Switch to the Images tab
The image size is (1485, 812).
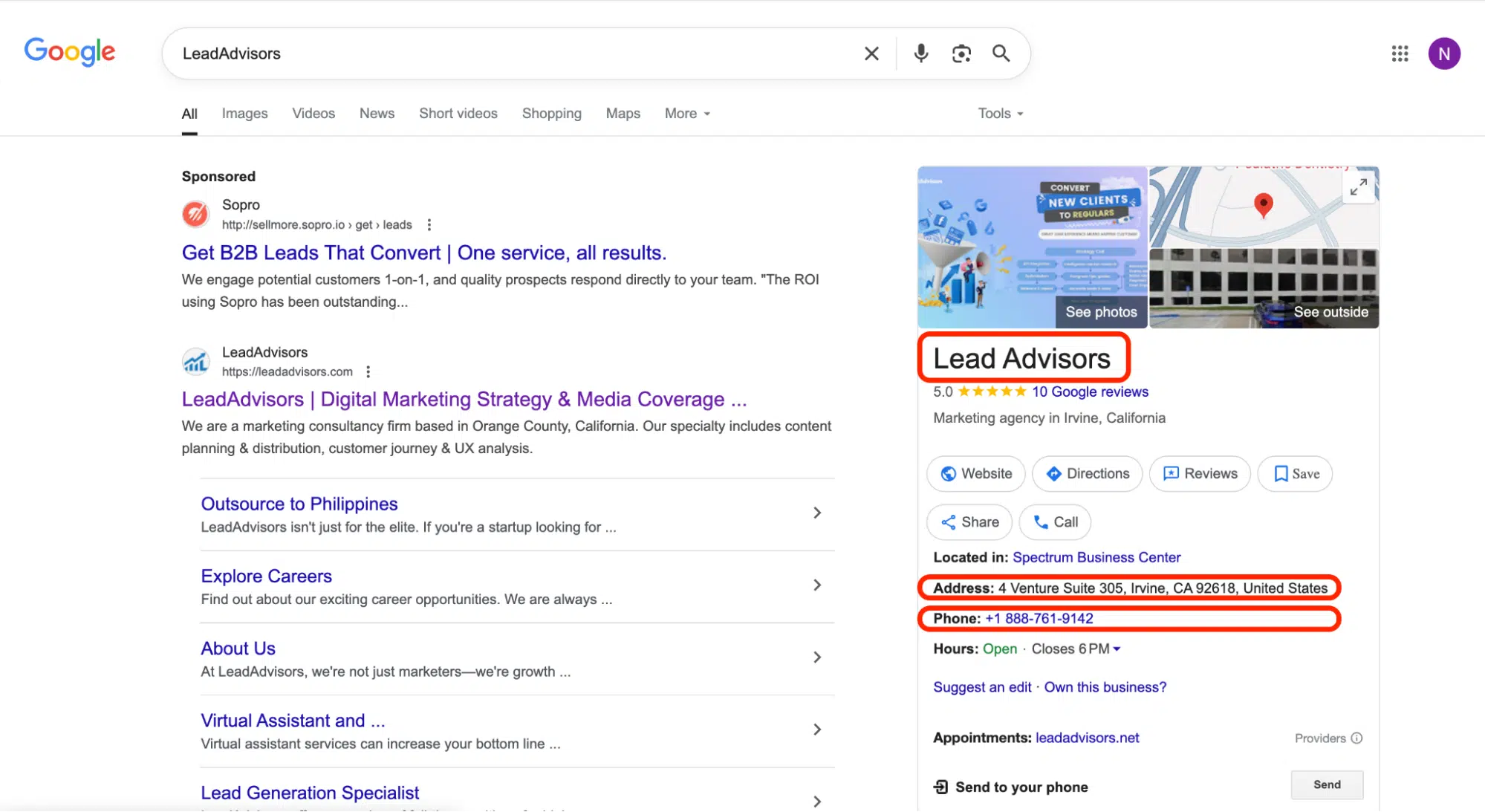(x=244, y=113)
